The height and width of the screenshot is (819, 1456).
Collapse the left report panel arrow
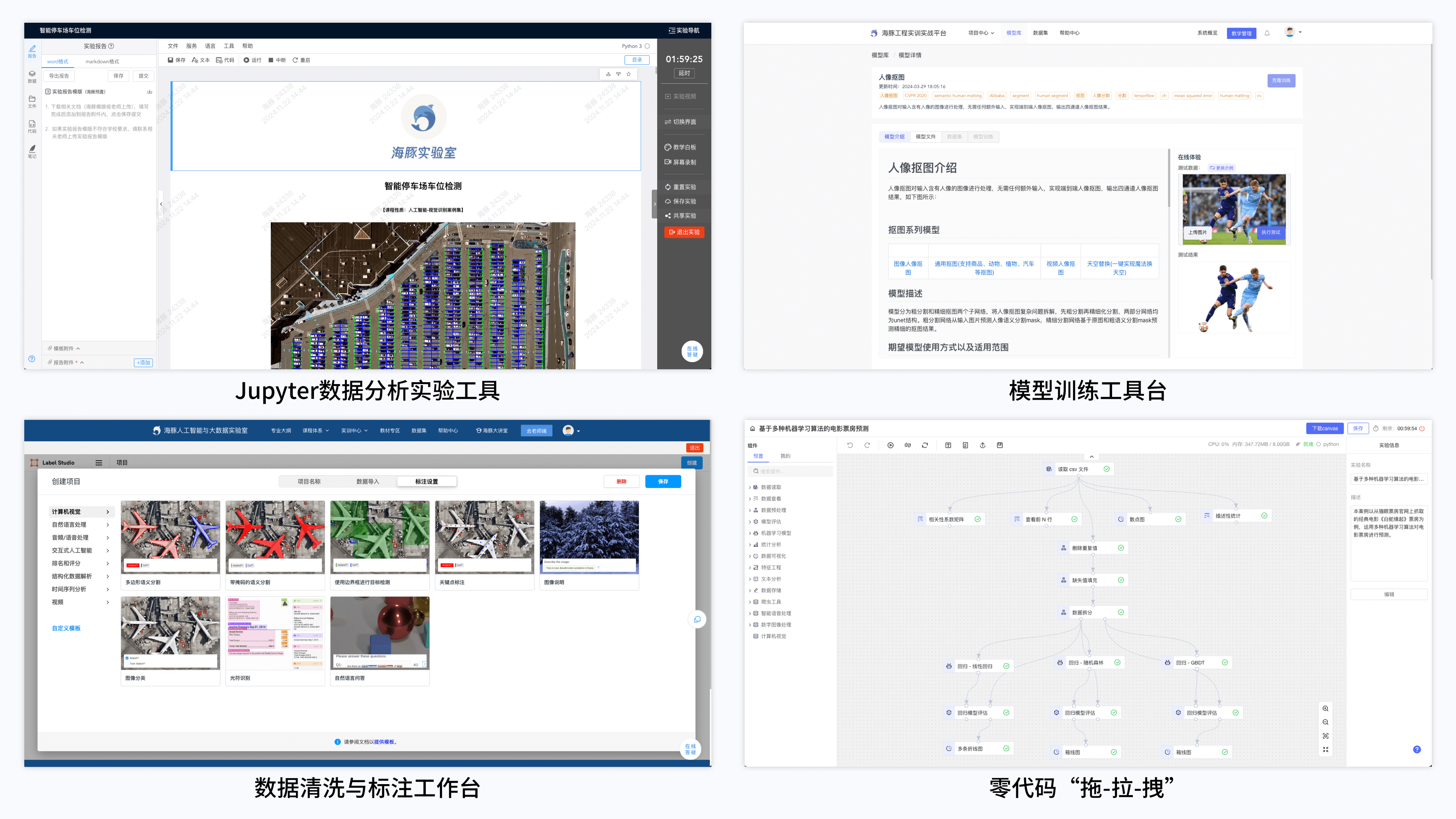click(x=161, y=204)
